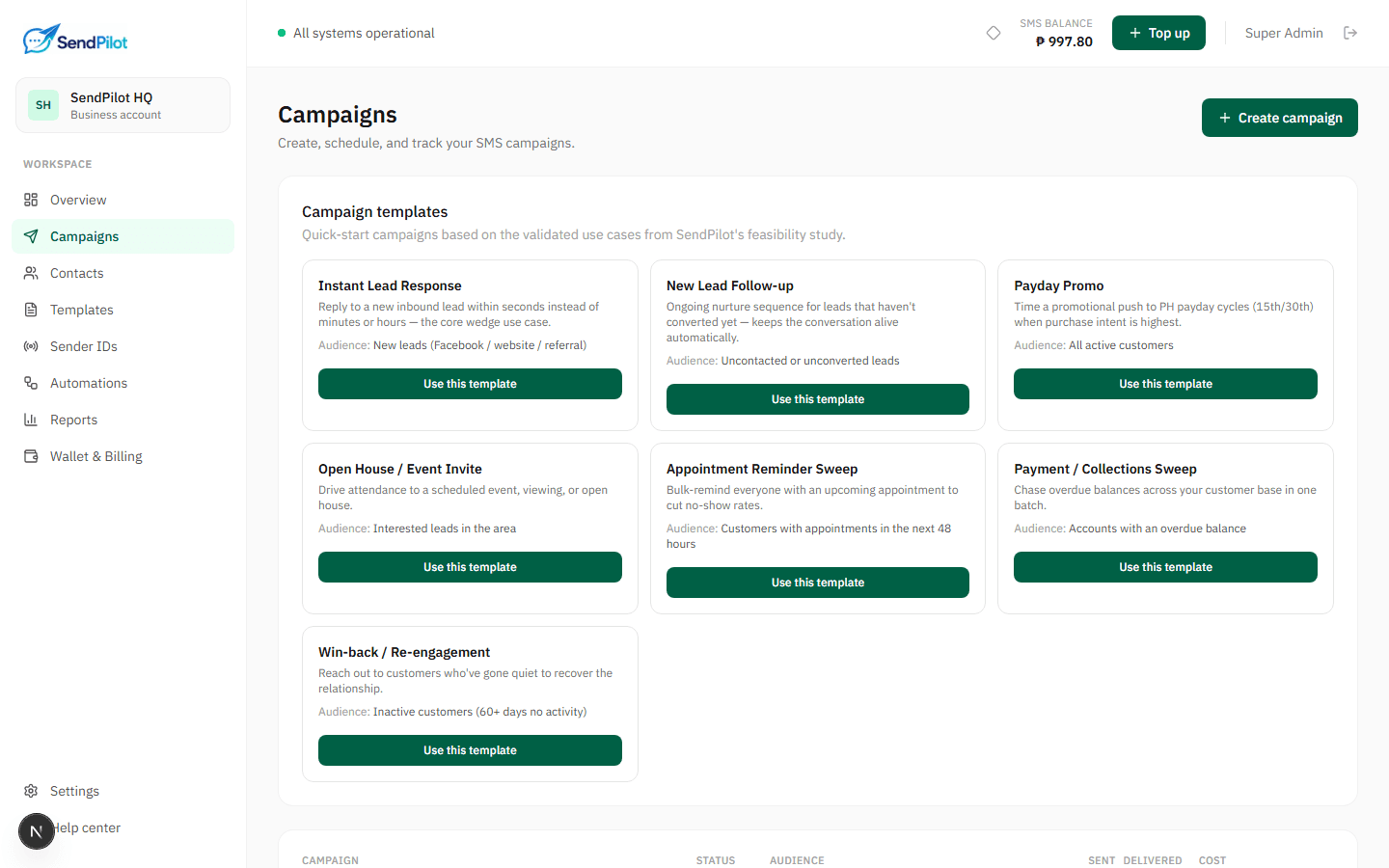Click the Templates document icon
The width and height of the screenshot is (1389, 868).
pyautogui.click(x=31, y=310)
